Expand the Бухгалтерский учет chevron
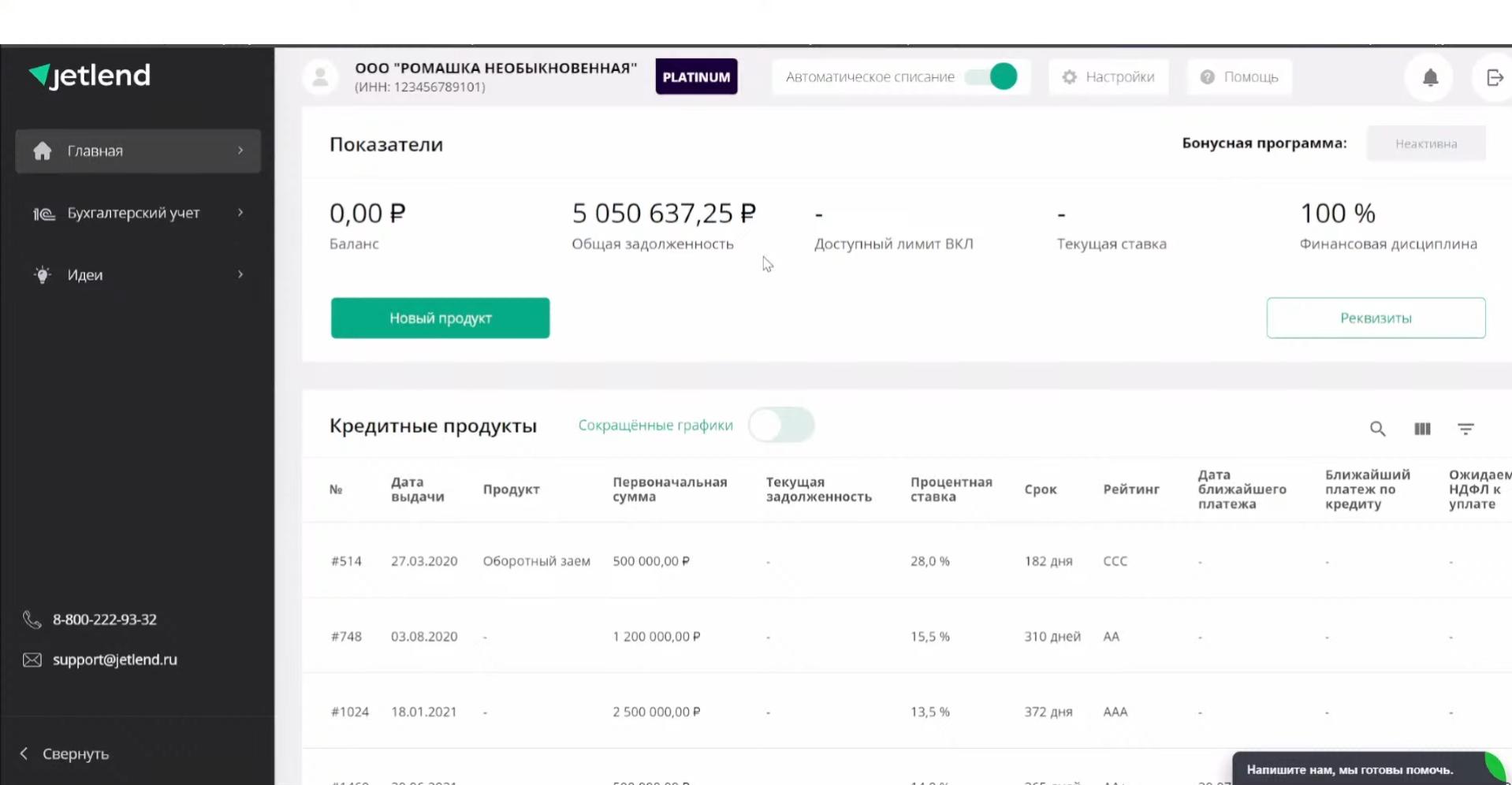This screenshot has width=1512, height=785. pyautogui.click(x=240, y=213)
